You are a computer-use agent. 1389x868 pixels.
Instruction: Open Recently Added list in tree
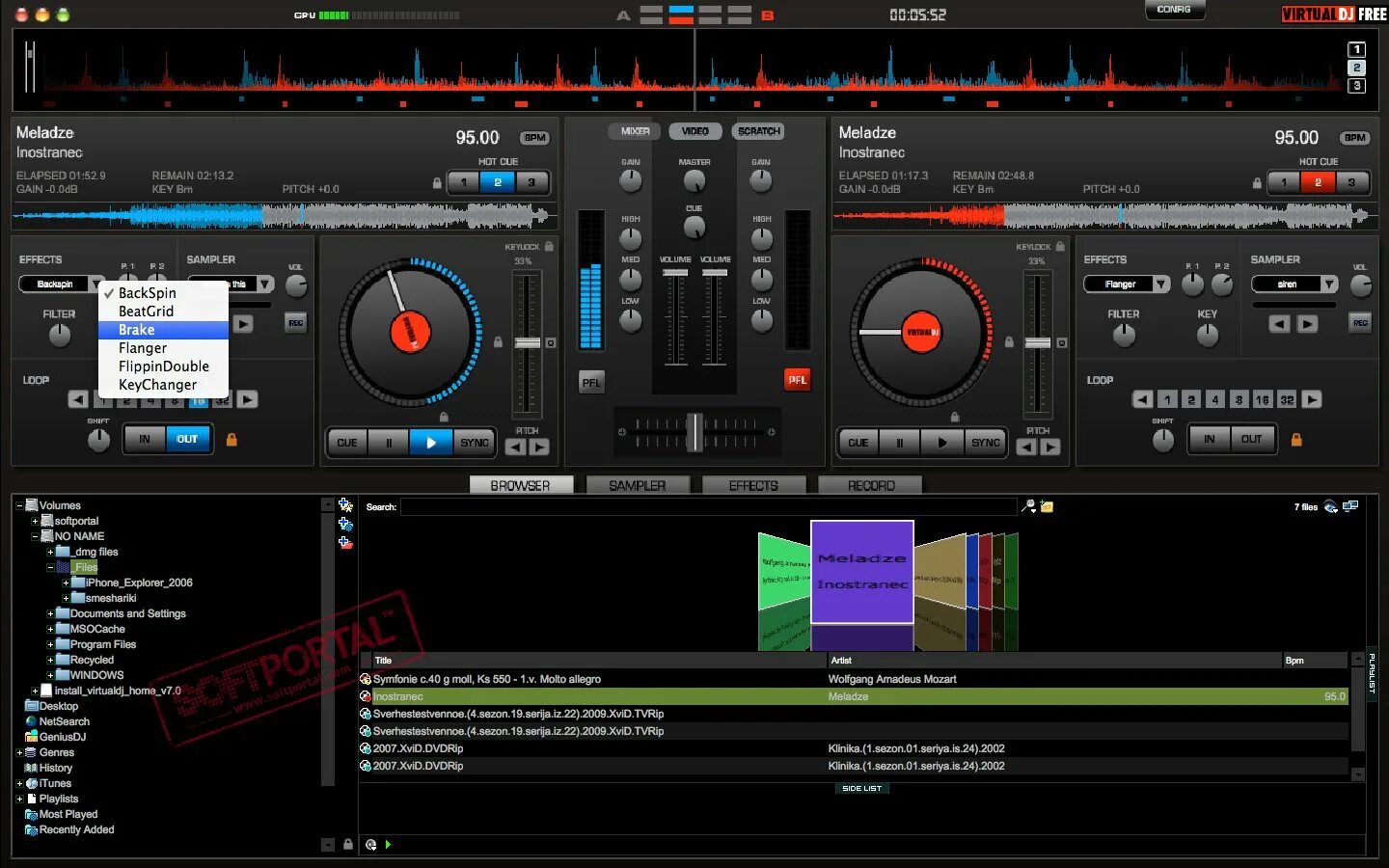tap(76, 829)
